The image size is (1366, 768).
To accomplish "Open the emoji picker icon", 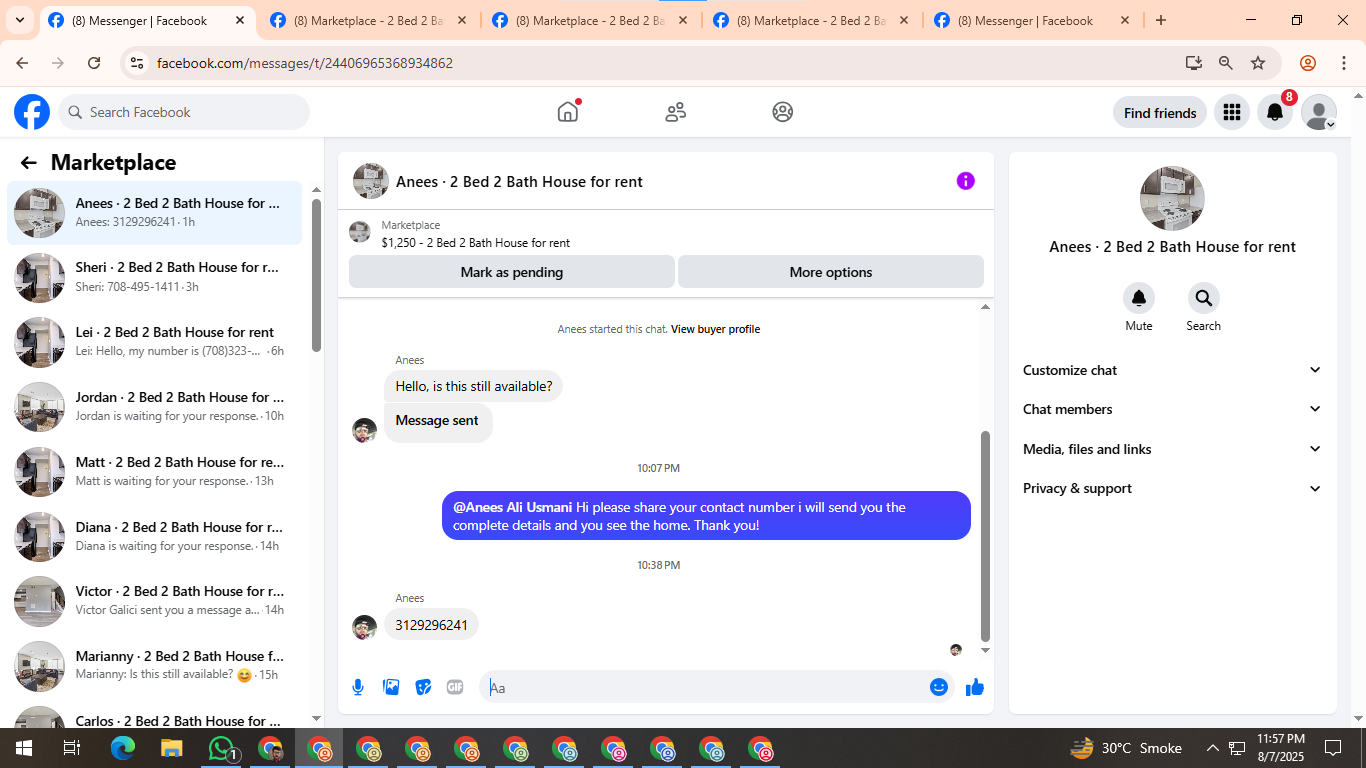I will [938, 687].
